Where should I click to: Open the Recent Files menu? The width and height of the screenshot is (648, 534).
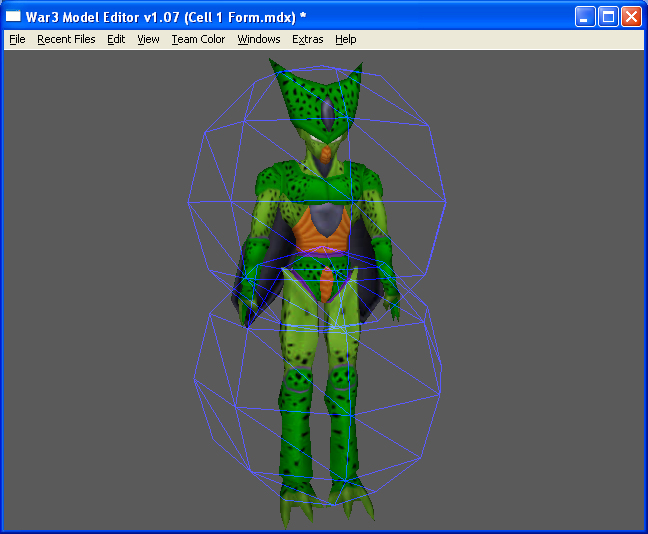[x=66, y=39]
